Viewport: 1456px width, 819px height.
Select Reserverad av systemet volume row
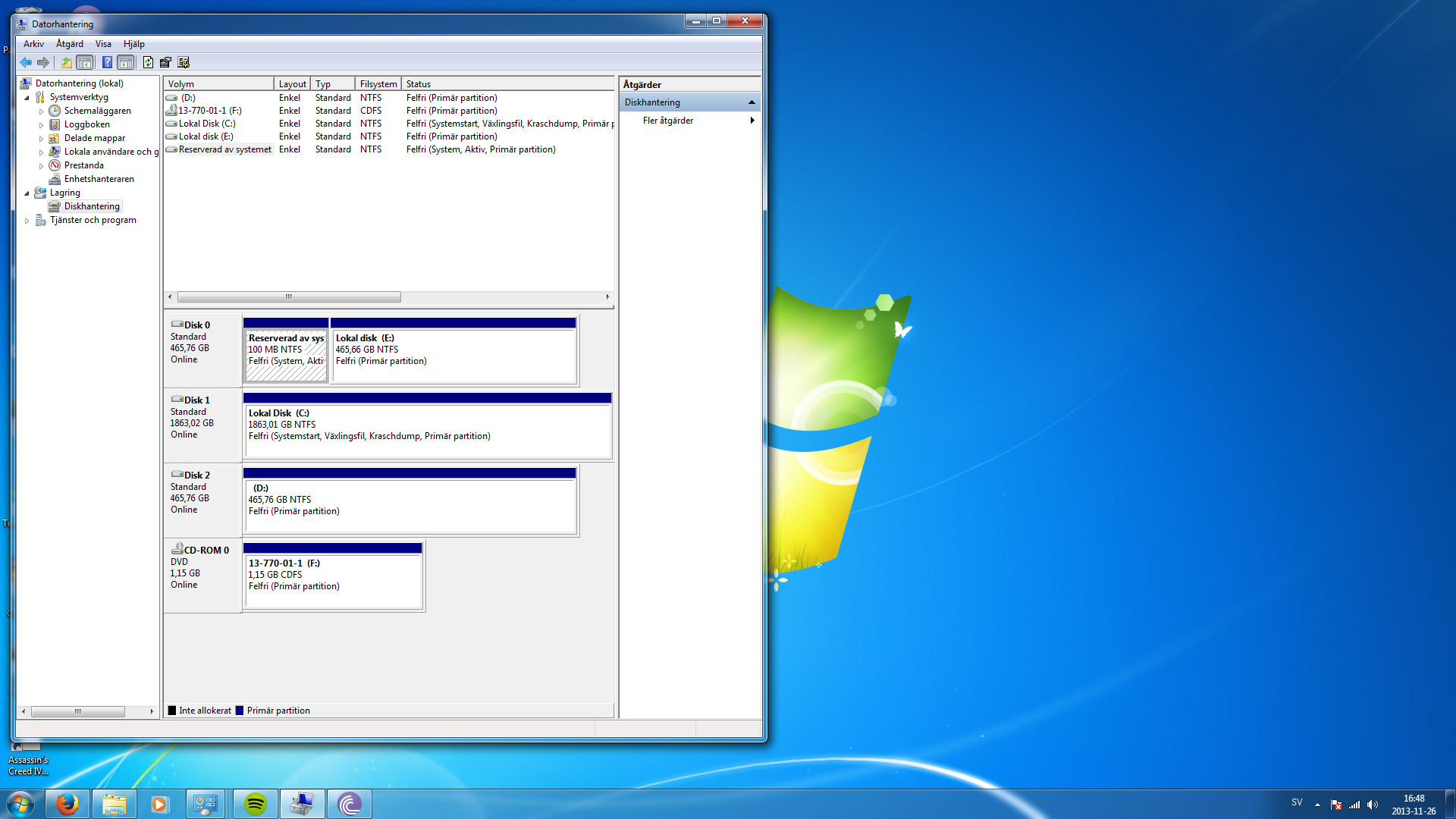389,149
